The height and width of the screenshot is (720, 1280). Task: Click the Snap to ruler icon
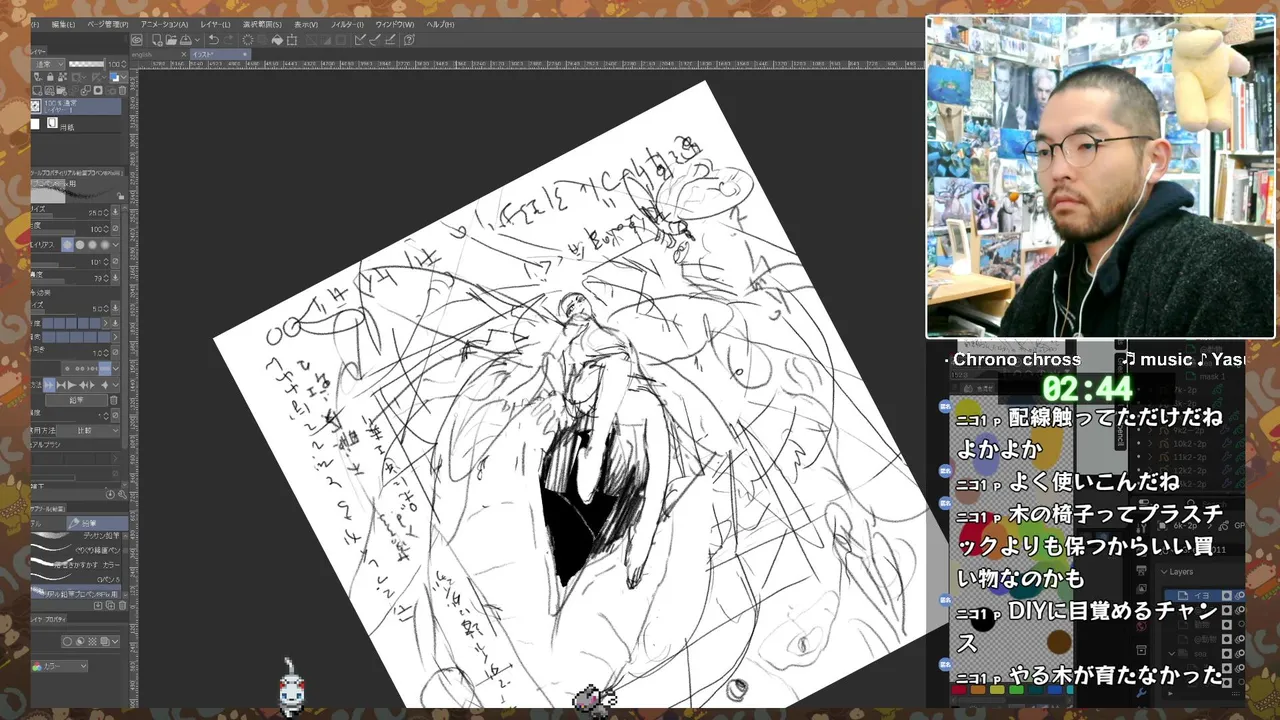(360, 40)
